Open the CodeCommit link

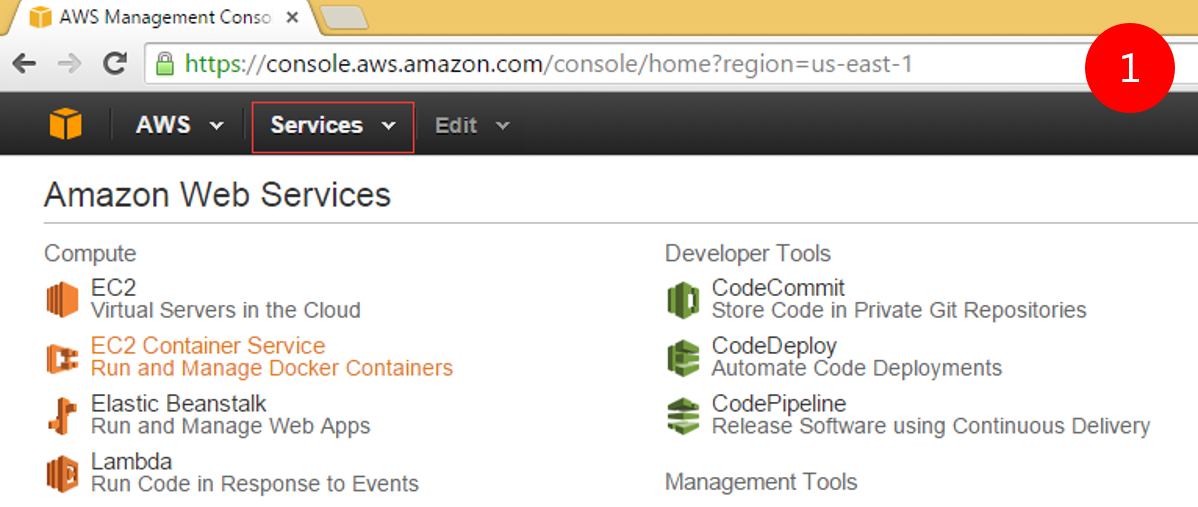coord(779,287)
